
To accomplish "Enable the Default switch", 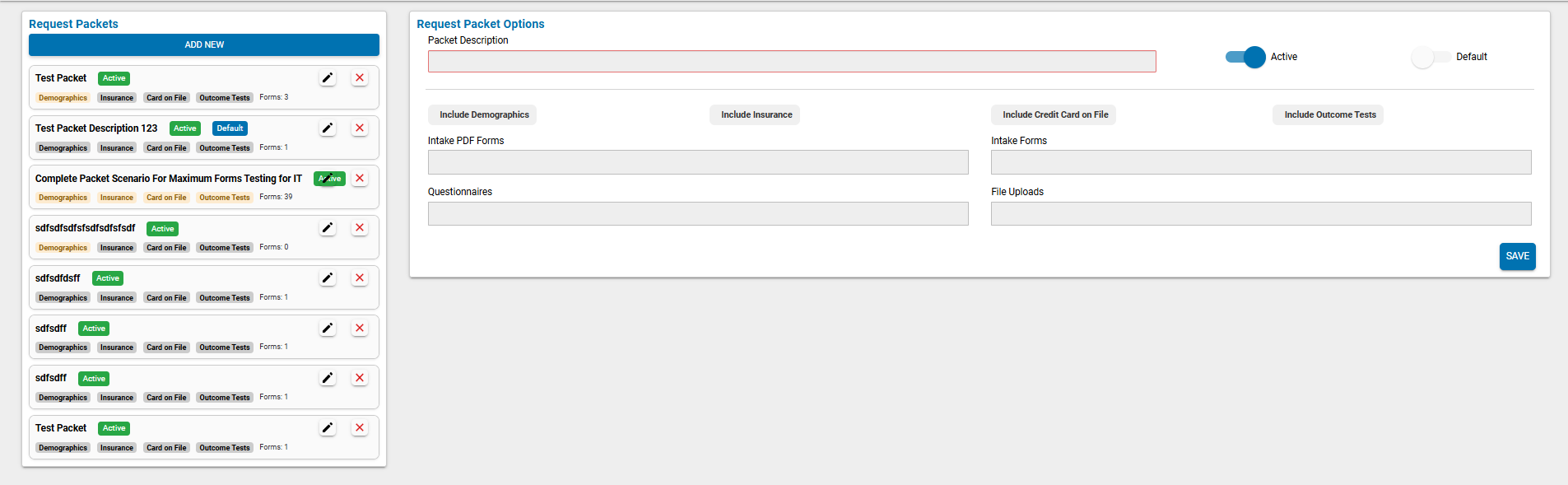I will click(1431, 57).
